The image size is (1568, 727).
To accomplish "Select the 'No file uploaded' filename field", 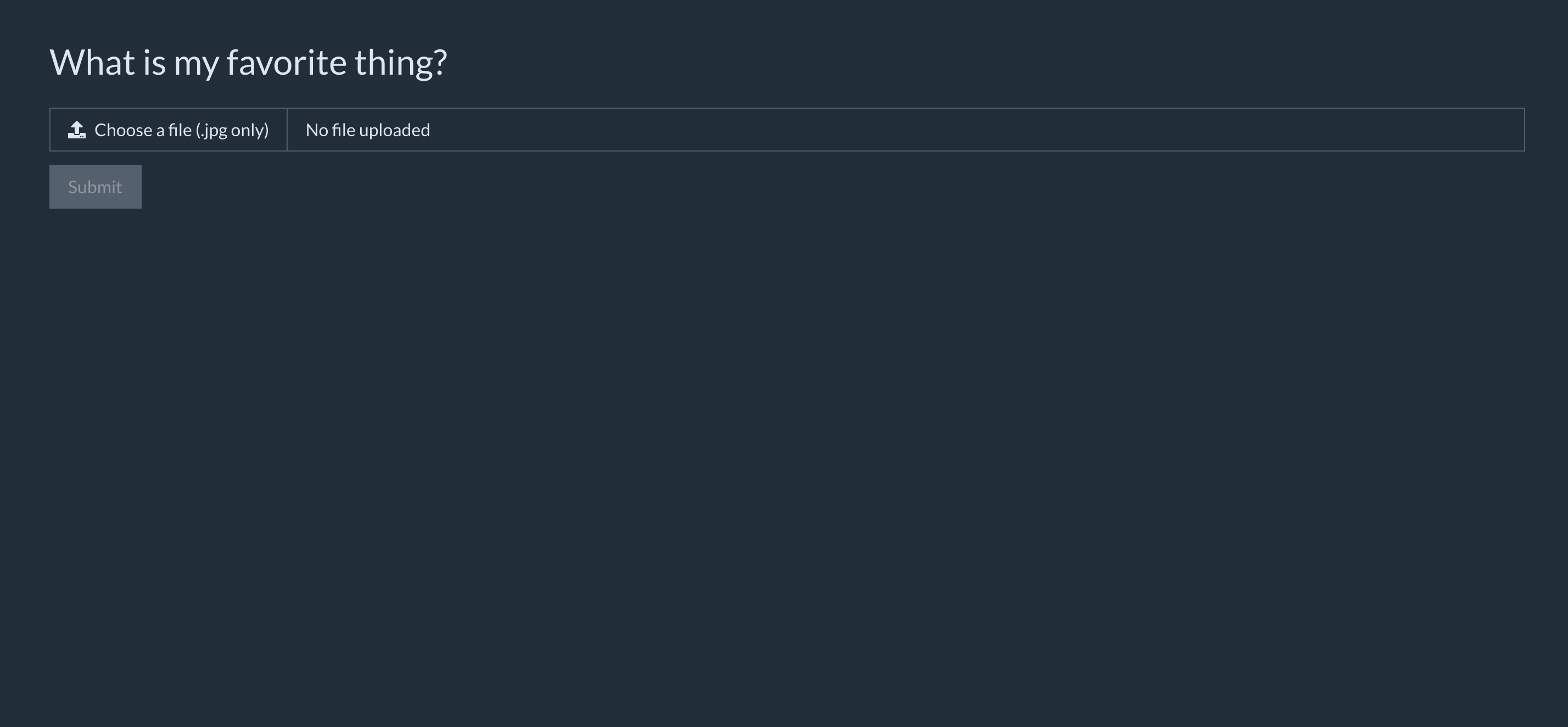I will coord(906,130).
